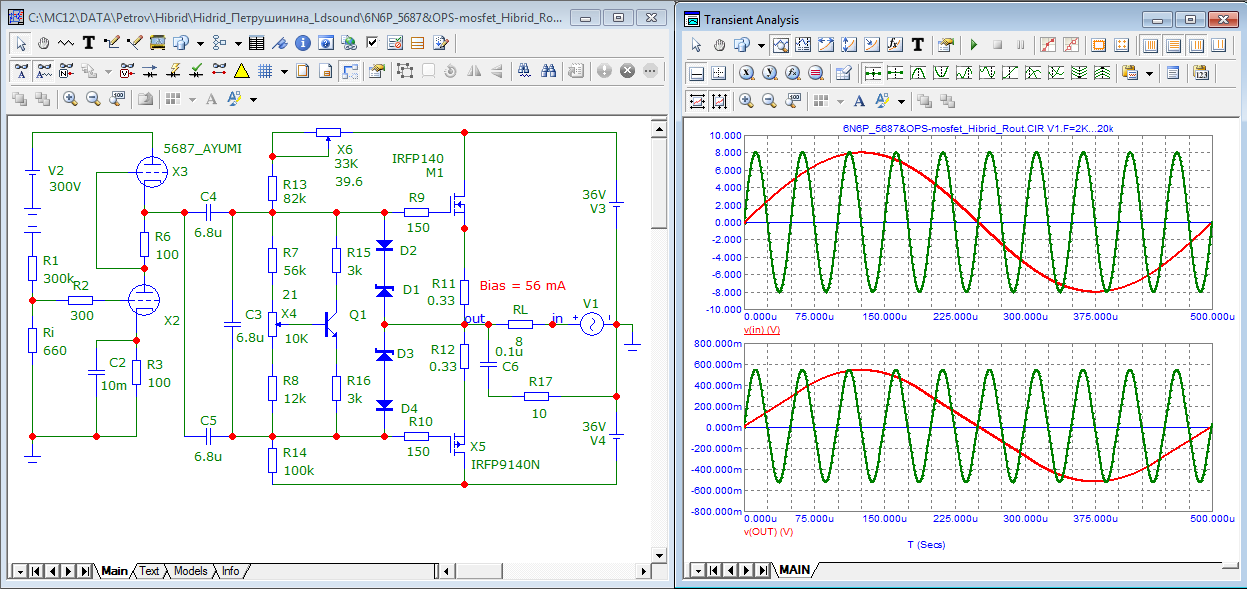Switch to the Models tab
Image resolution: width=1247 pixels, height=589 pixels.
coord(190,571)
